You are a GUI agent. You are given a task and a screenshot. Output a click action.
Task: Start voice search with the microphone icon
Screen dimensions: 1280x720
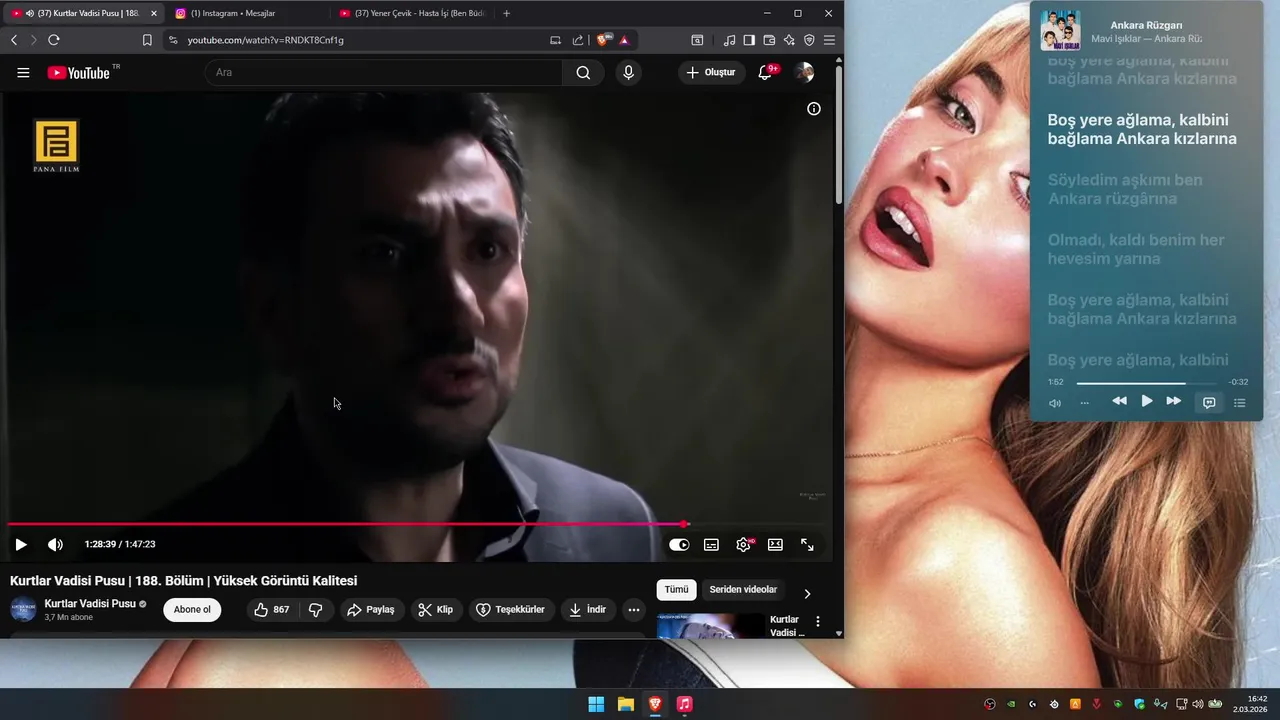click(628, 72)
